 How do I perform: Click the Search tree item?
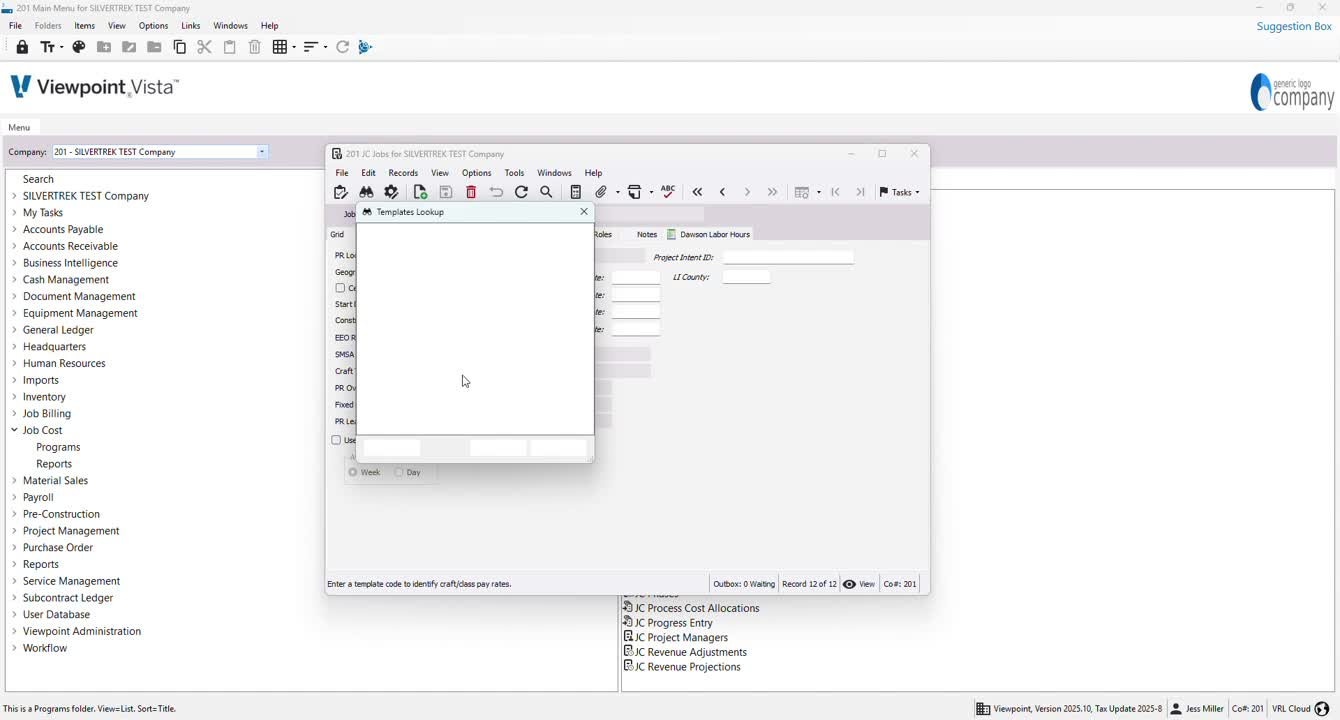pos(38,179)
